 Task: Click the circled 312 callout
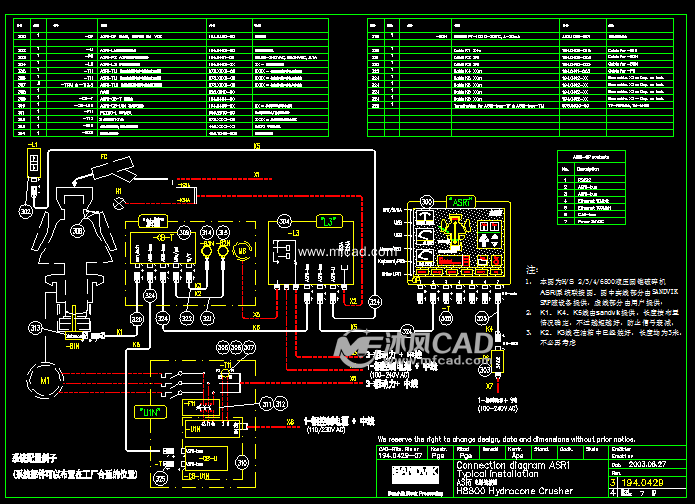[x=281, y=404]
